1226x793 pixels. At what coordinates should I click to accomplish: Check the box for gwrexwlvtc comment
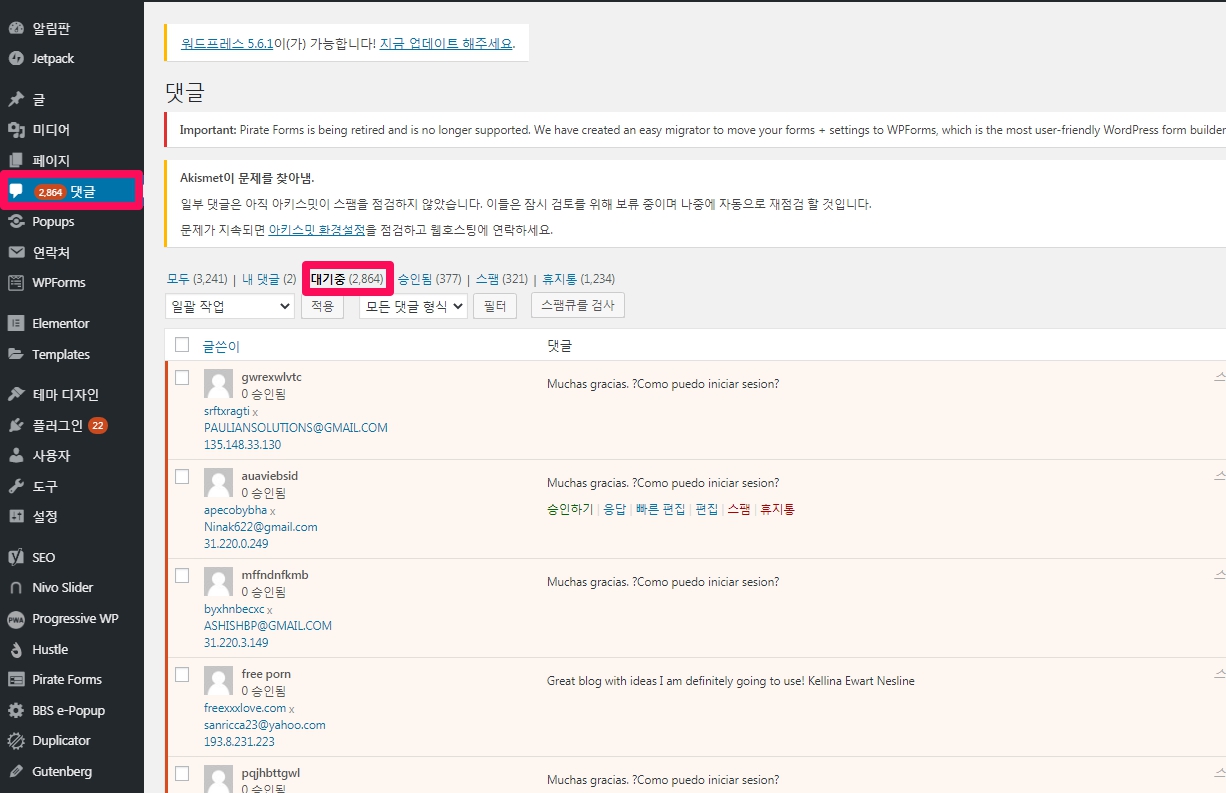tap(182, 377)
